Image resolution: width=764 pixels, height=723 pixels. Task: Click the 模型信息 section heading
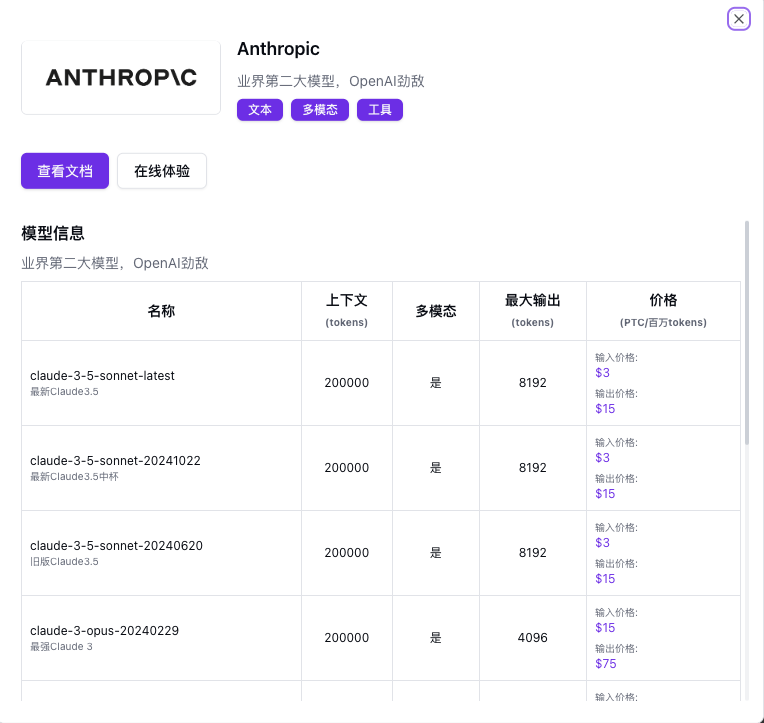click(x=53, y=233)
